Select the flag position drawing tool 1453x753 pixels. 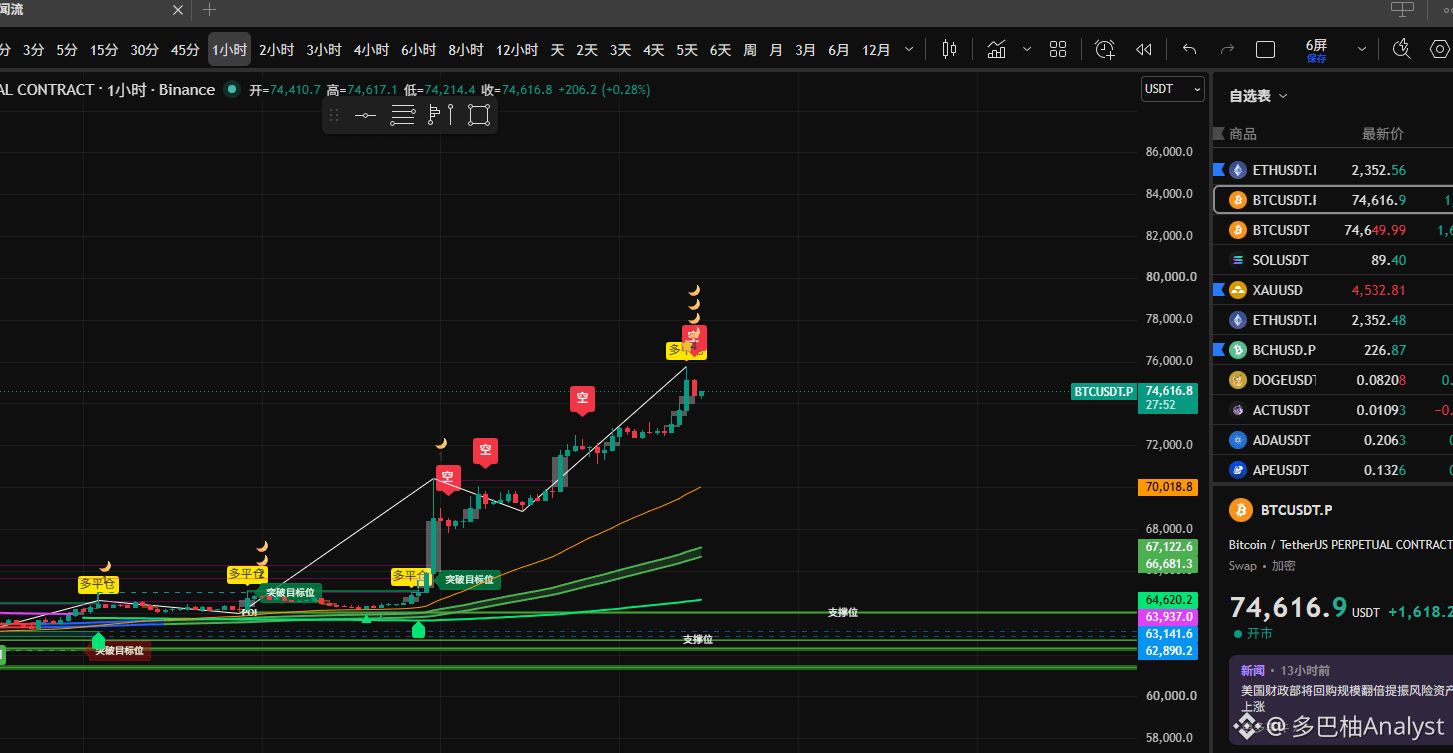point(440,115)
